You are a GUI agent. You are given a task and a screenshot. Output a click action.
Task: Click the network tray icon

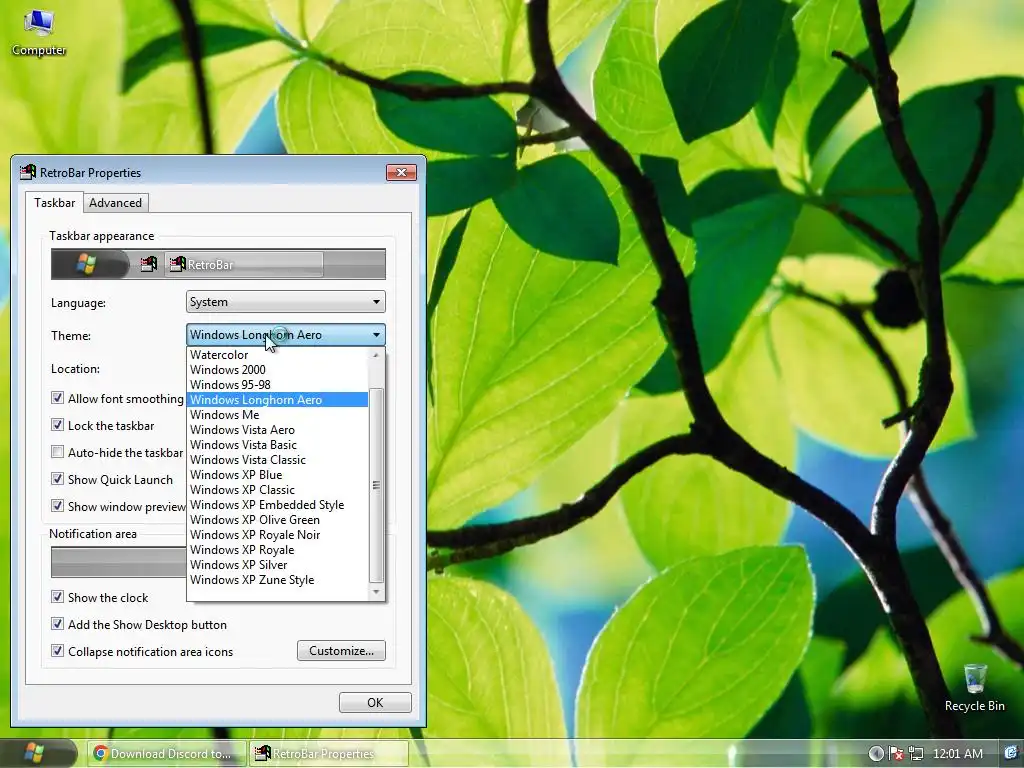[916, 754]
